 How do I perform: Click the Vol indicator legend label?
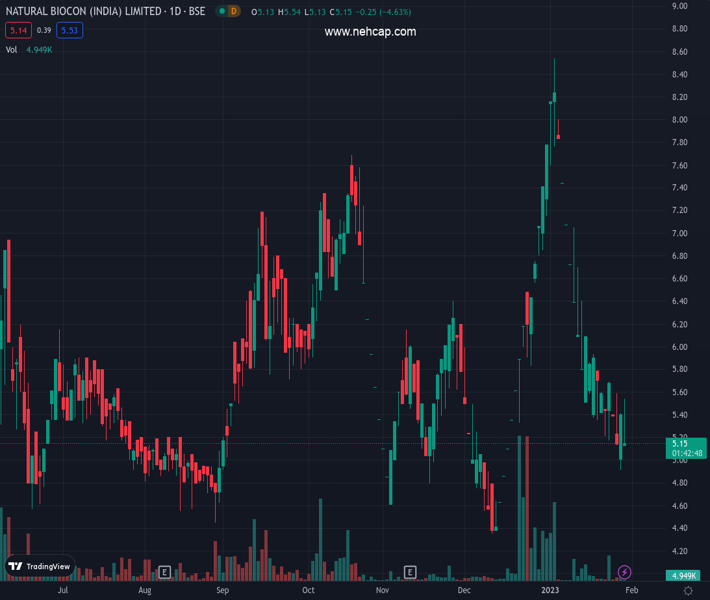tap(12, 49)
